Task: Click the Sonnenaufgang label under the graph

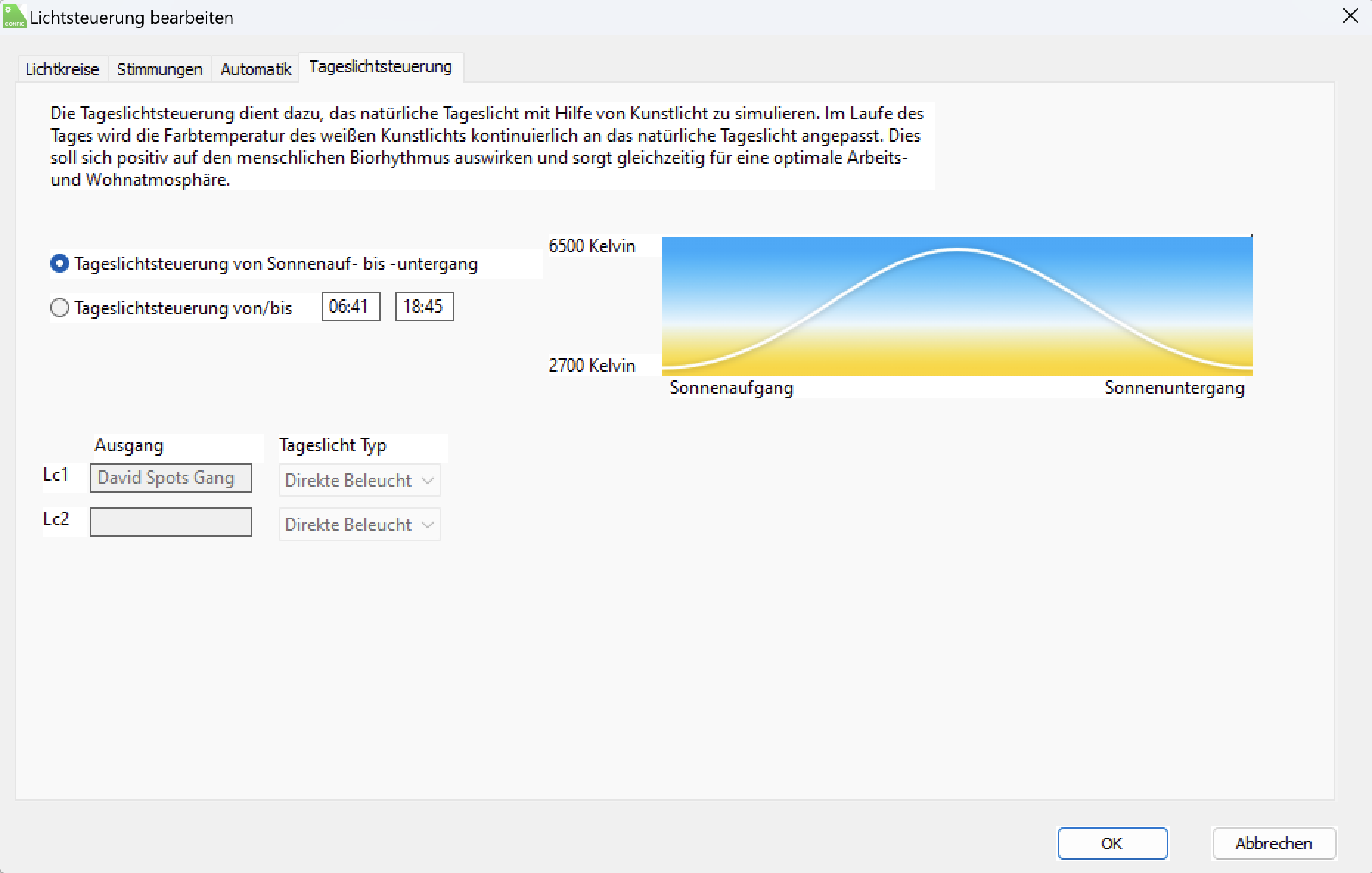Action: click(731, 388)
